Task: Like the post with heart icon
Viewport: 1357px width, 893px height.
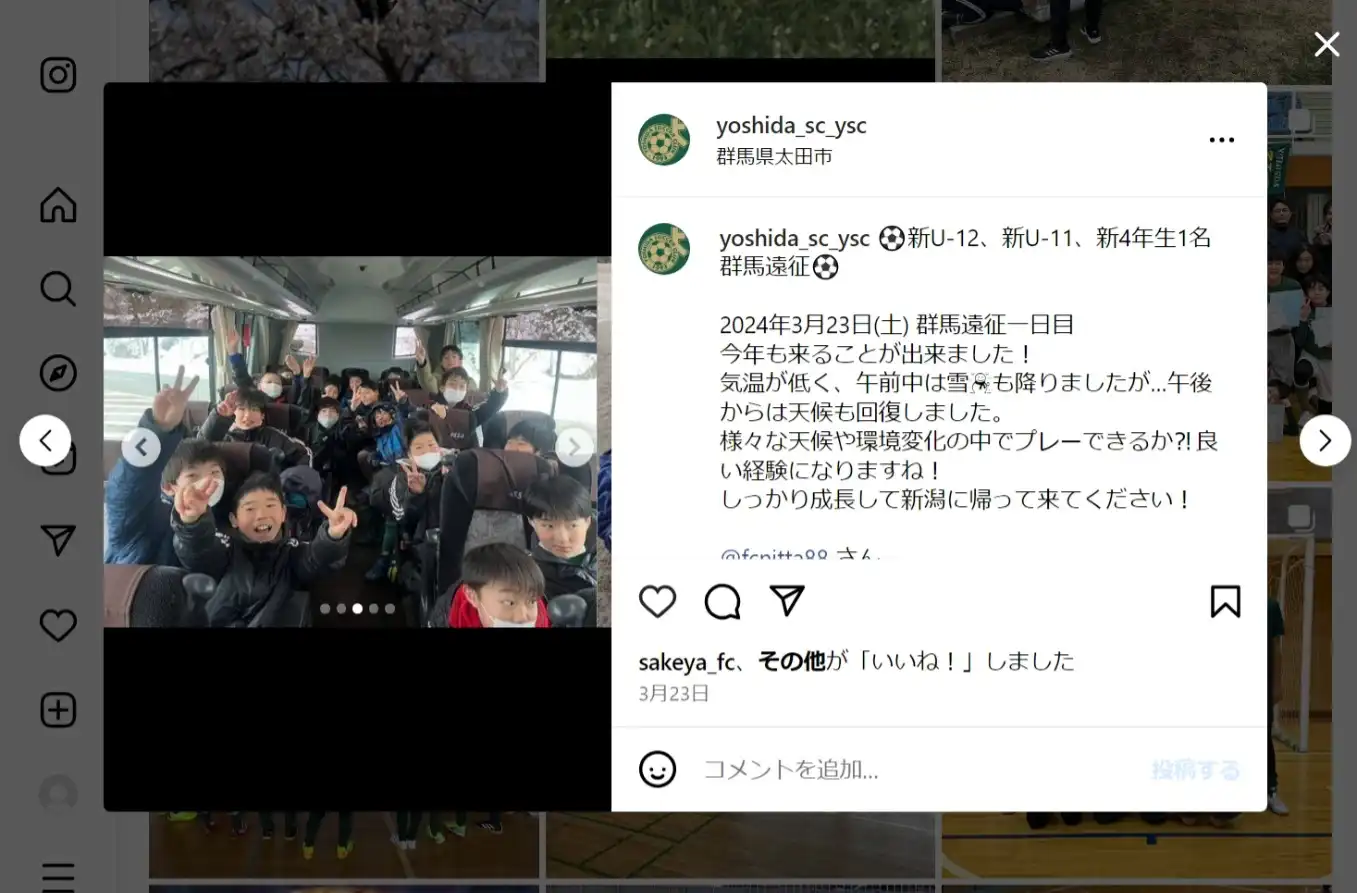Action: pyautogui.click(x=657, y=601)
